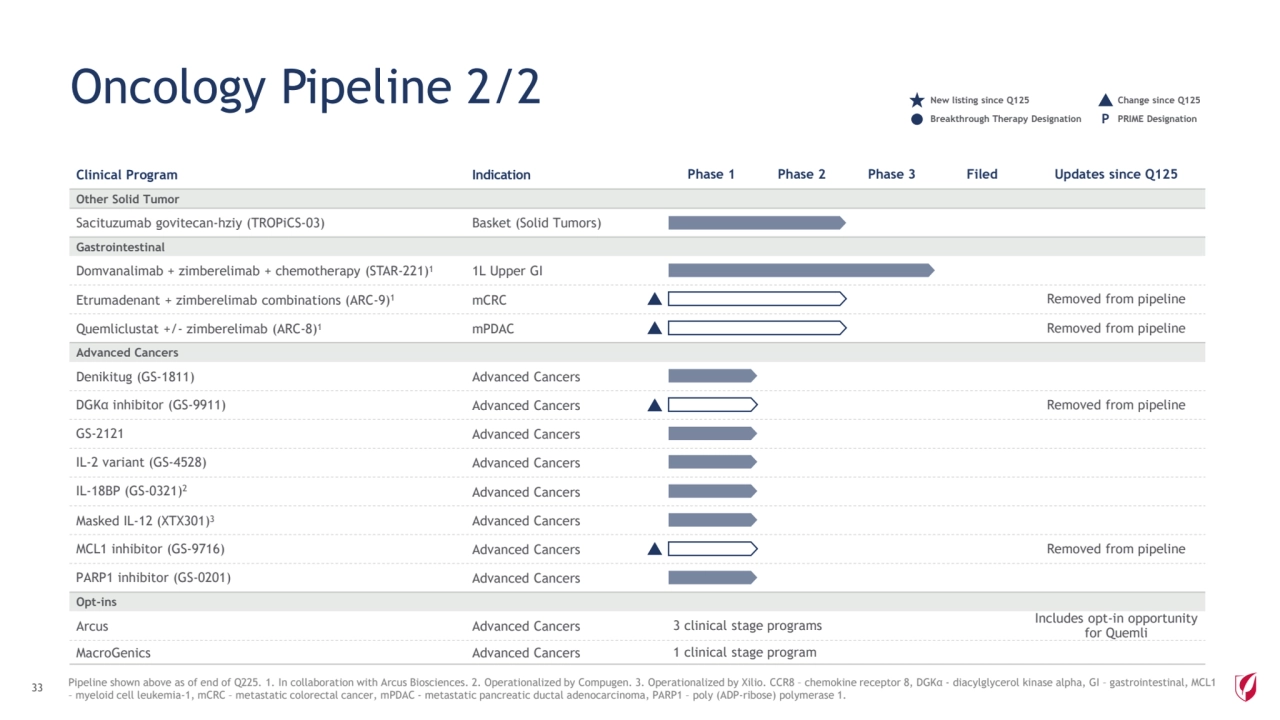
Task: Click the PARP1 inhibitor GS-0201 progress bar
Action: 712,577
